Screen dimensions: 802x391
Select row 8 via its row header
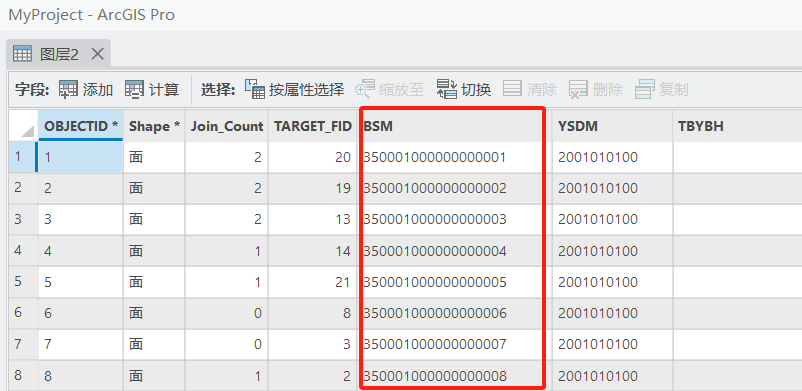(24, 376)
